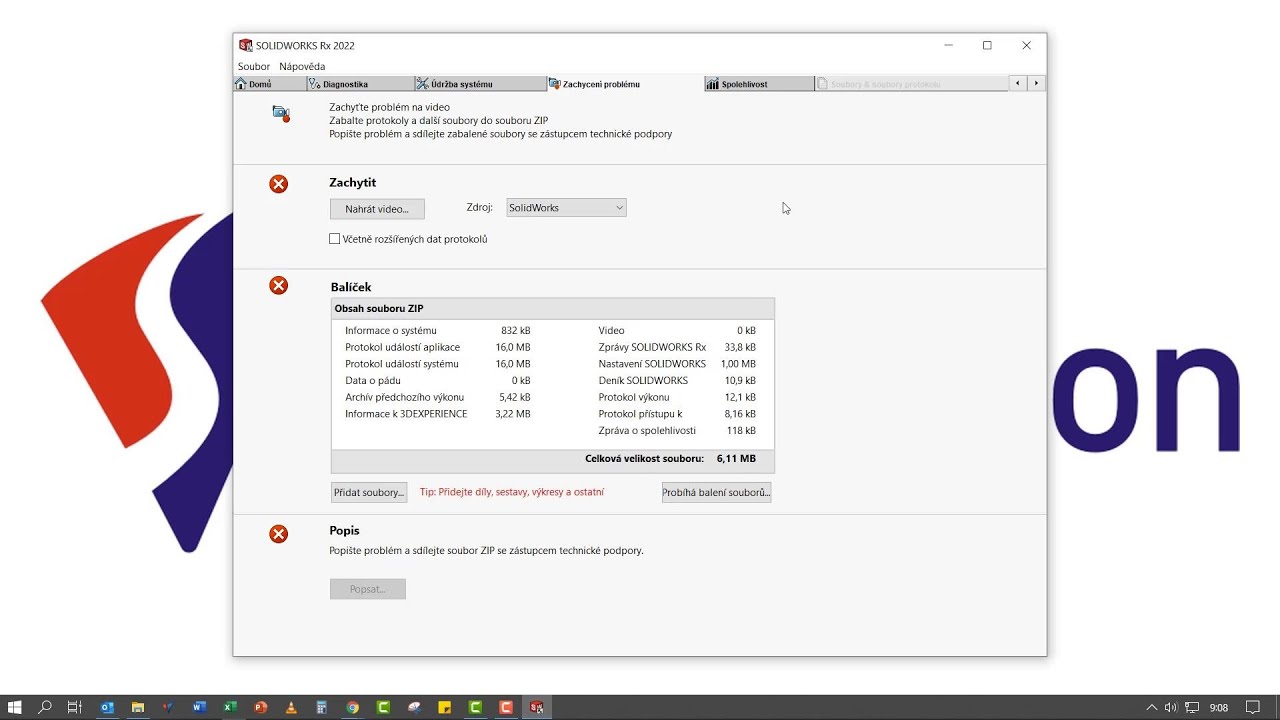Click the Nahrát video... button

pos(377,209)
